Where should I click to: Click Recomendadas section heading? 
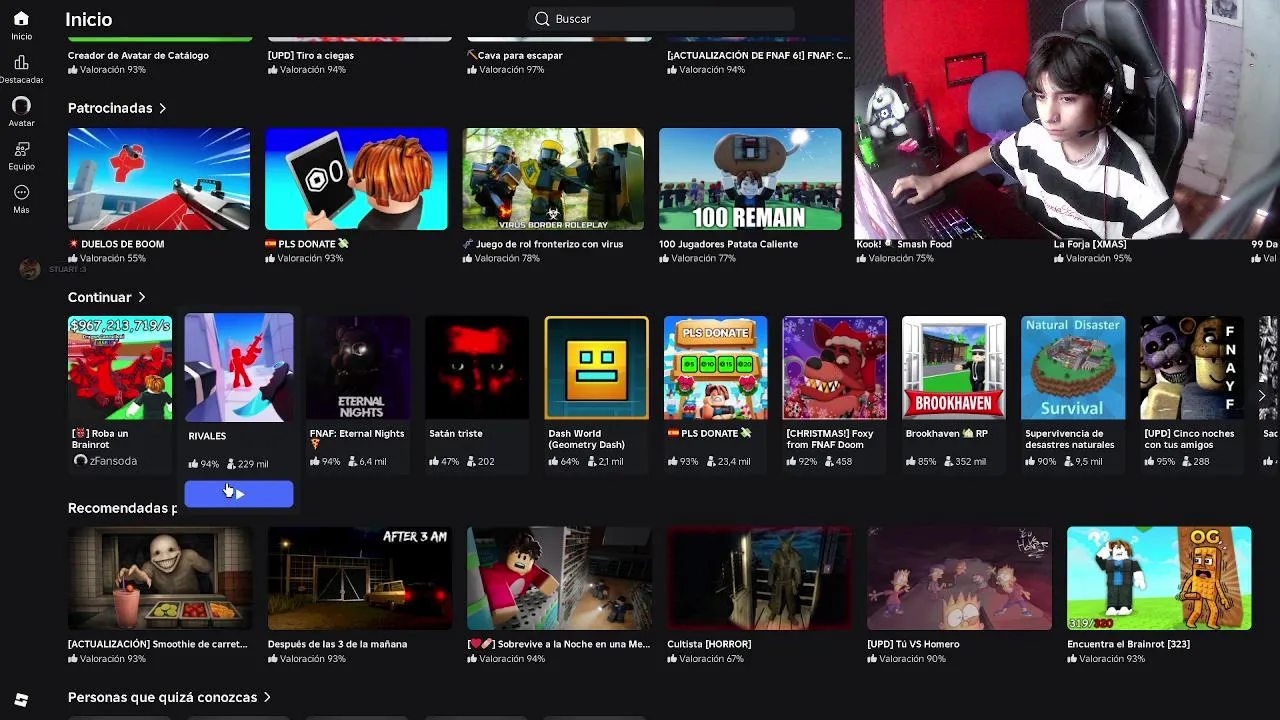click(x=122, y=508)
